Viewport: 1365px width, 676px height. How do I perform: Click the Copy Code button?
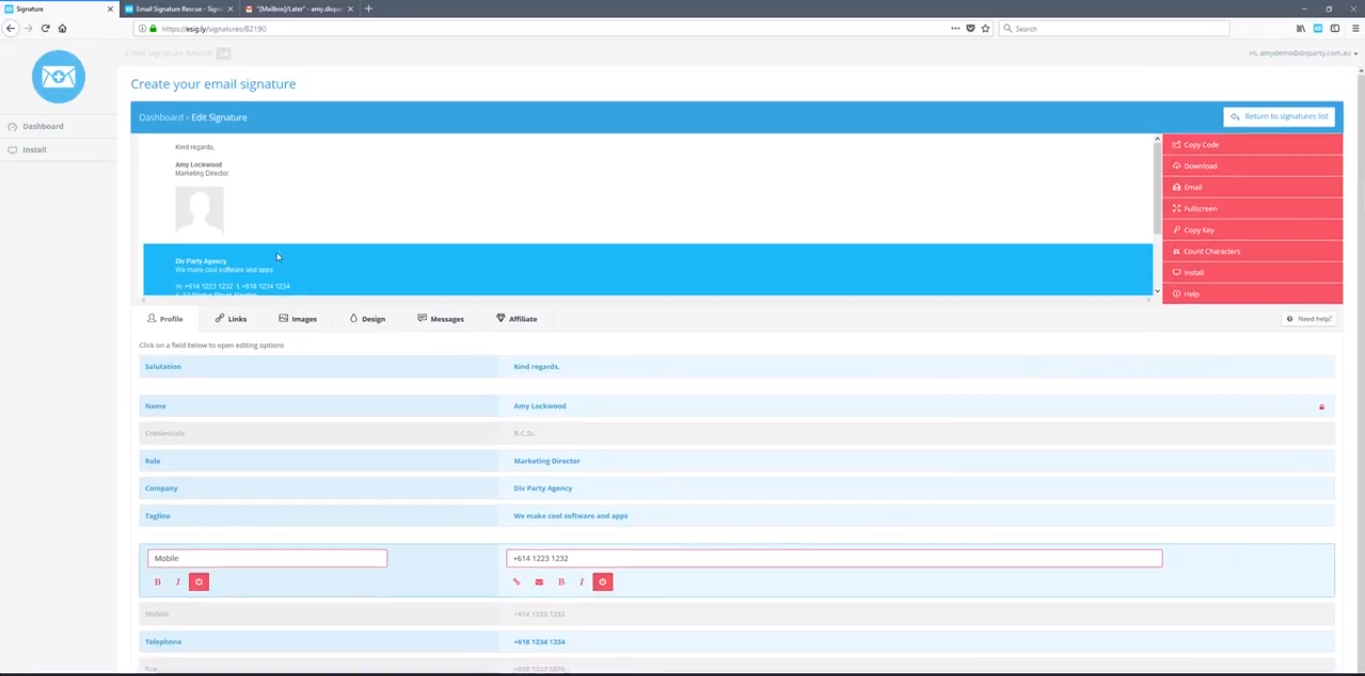click(x=1252, y=145)
